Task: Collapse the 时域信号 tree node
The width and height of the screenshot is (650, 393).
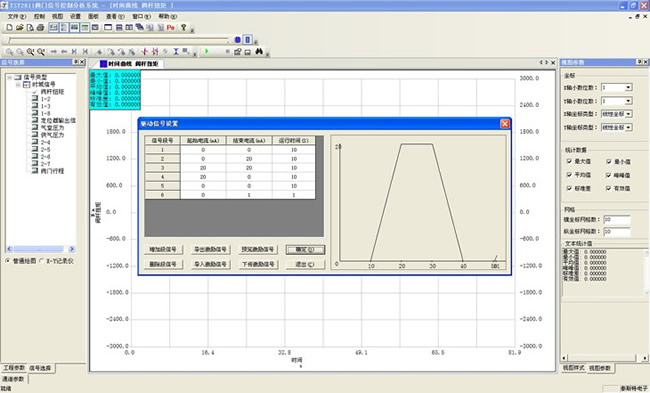Action: pyautogui.click(x=18, y=85)
